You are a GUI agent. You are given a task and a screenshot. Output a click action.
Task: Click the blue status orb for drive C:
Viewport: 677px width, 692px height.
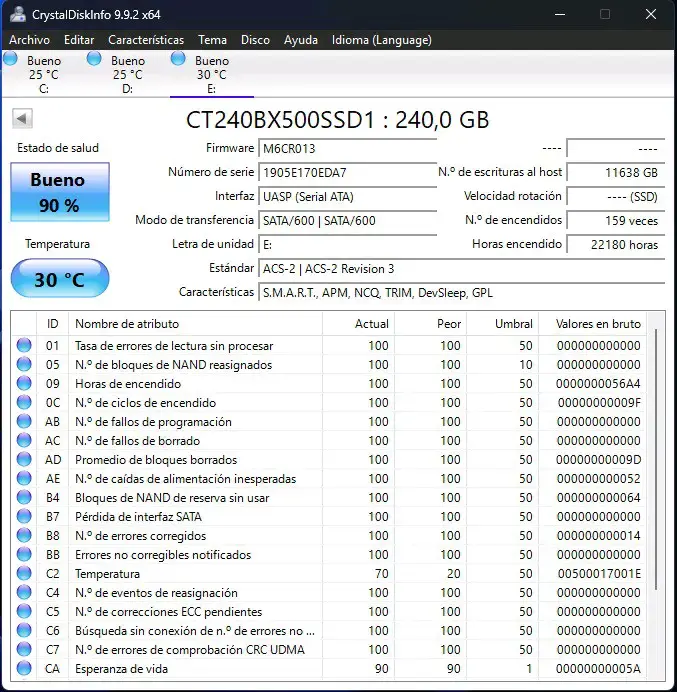[10, 59]
